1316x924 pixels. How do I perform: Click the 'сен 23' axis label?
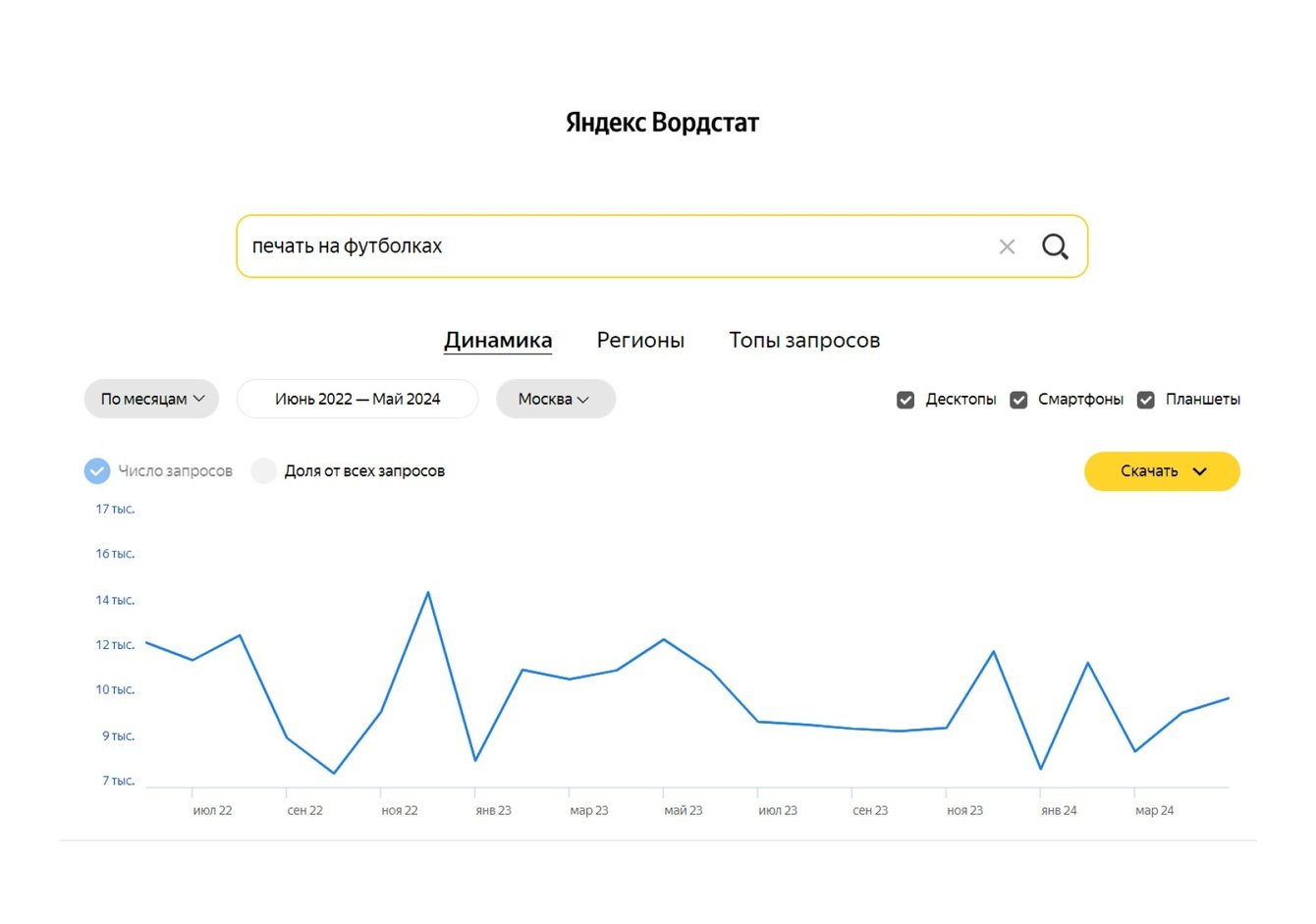(x=870, y=811)
